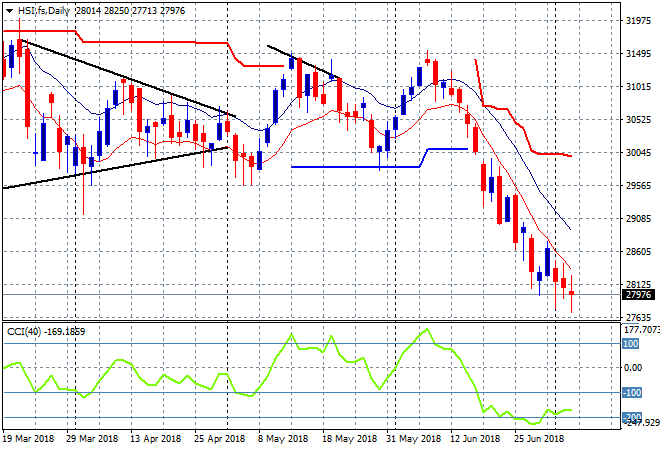Select the 29 Mar 2018 date label
Image resolution: width=660 pixels, height=450 pixels.
(92, 439)
